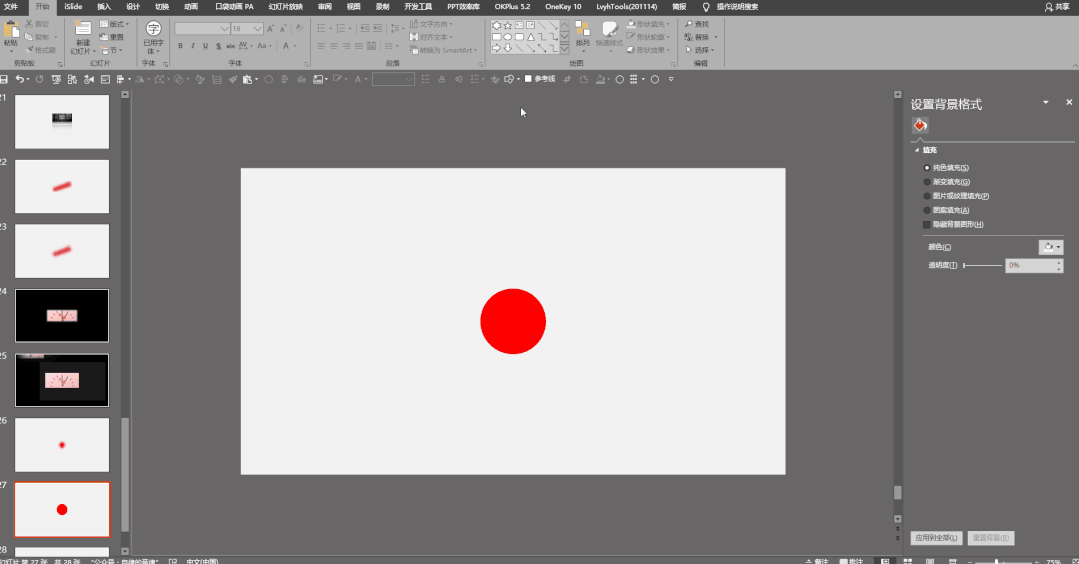This screenshot has width=1079, height=564.
Task: Select the 渐变填充(G) gradient fill radio
Action: (x=927, y=182)
